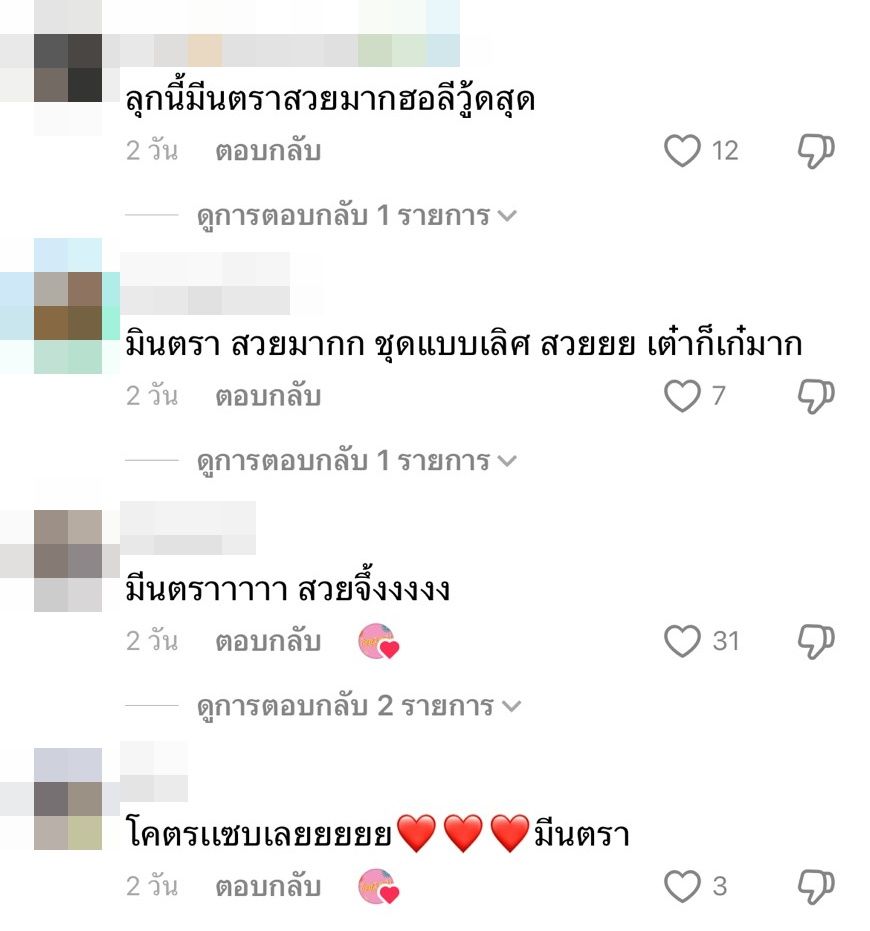Dislike the comment with 7 likes
This screenshot has height=931, width=870.
pos(816,396)
